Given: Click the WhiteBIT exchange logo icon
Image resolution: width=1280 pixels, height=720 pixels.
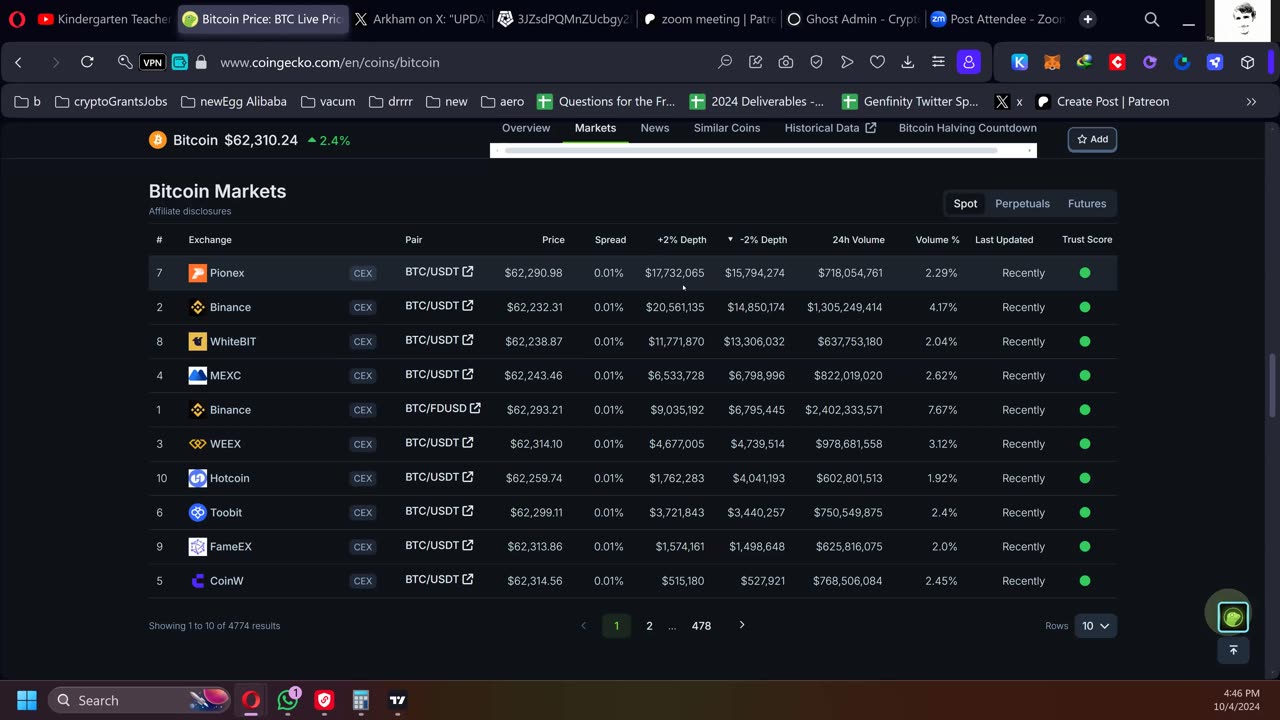Looking at the screenshot, I should 198,341.
